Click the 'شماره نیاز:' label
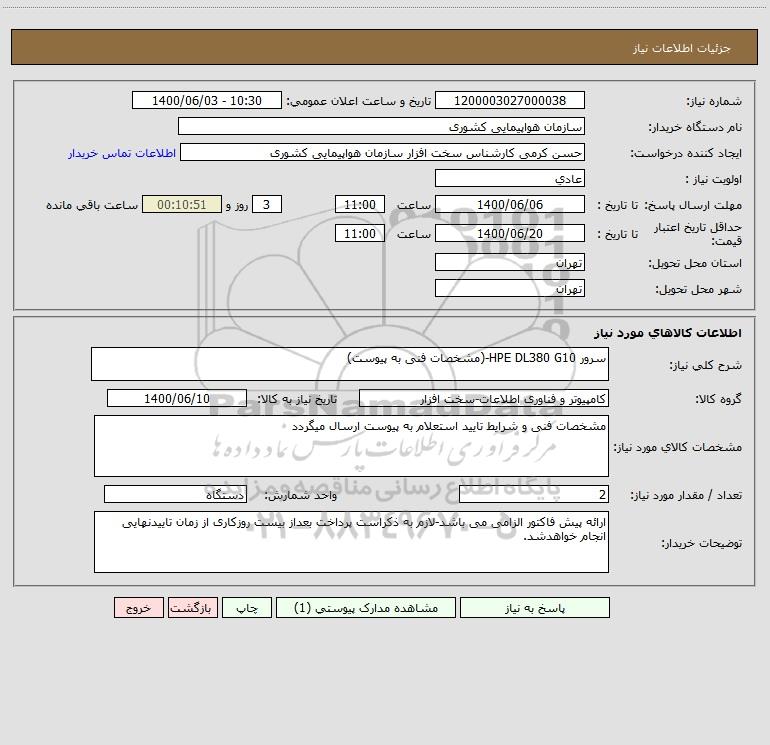This screenshot has width=770, height=745. [714, 101]
